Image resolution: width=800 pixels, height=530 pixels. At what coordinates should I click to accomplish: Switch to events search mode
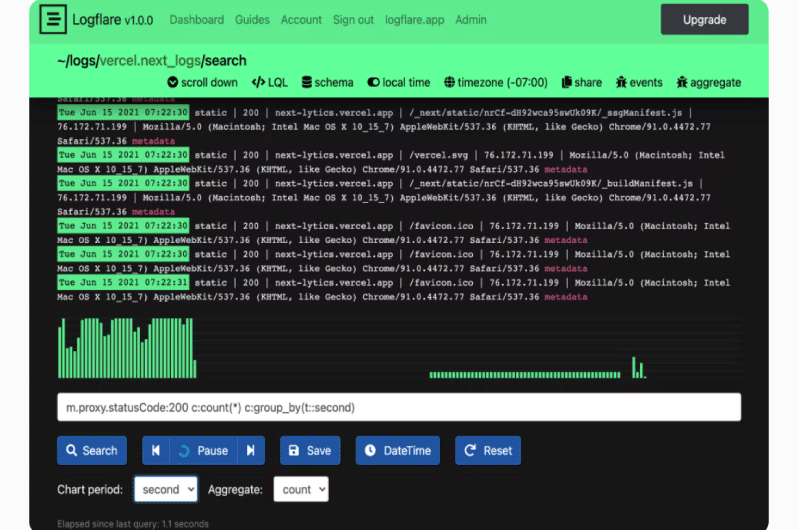pyautogui.click(x=639, y=82)
